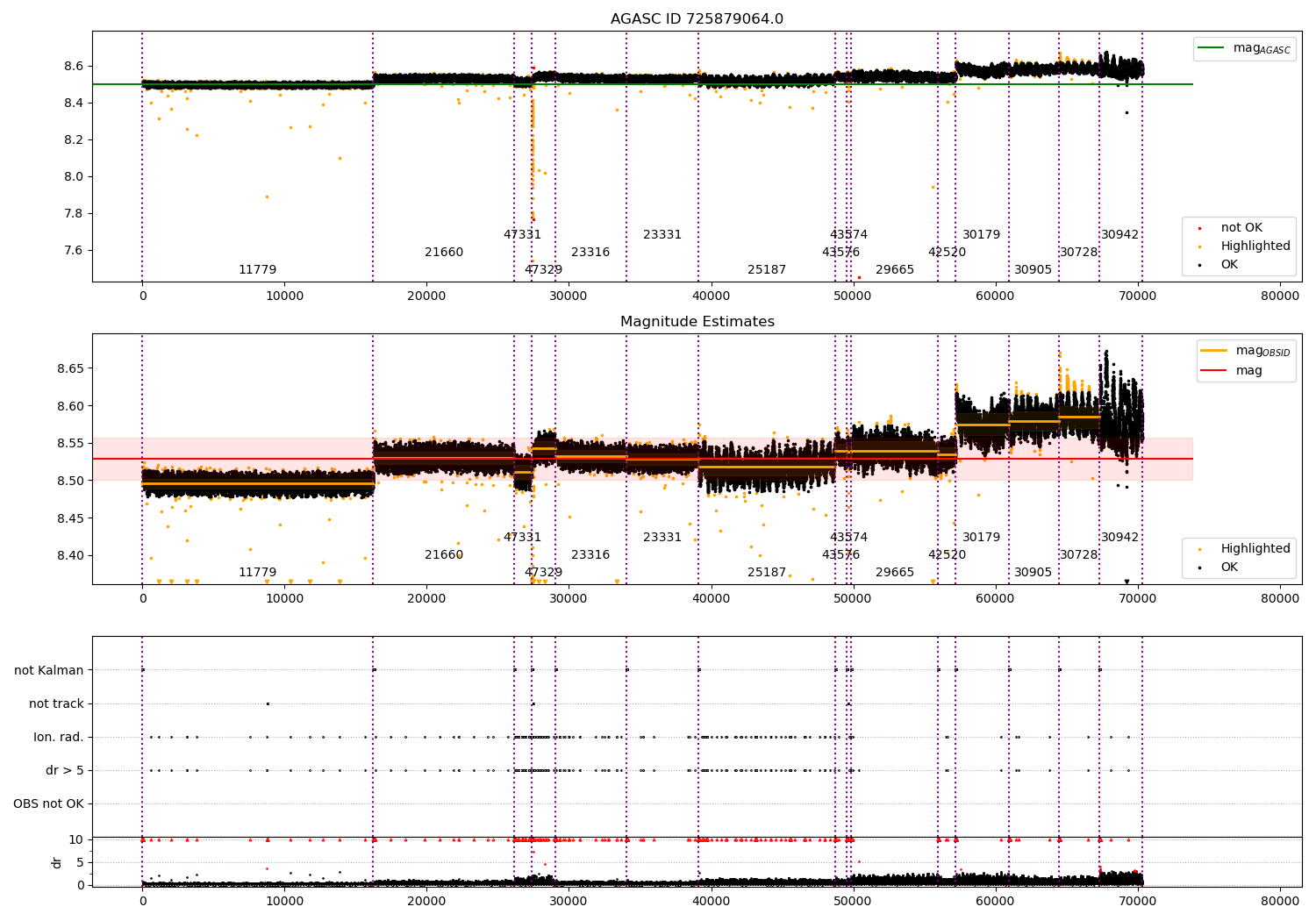Click the 'AGASC ID 725879064.0' plot title
1316x921 pixels.
697,19
